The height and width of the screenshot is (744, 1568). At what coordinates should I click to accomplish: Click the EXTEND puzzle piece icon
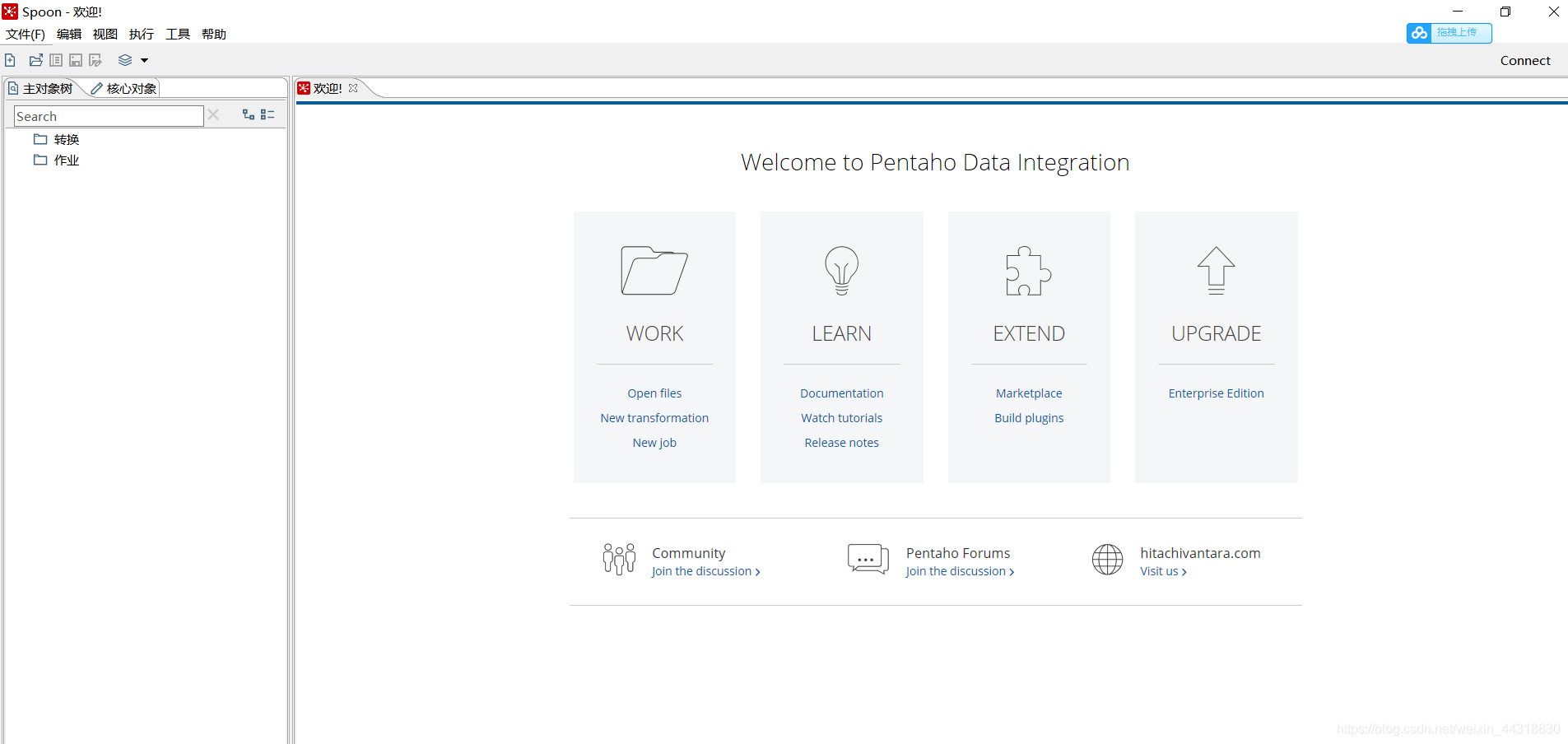pyautogui.click(x=1029, y=270)
